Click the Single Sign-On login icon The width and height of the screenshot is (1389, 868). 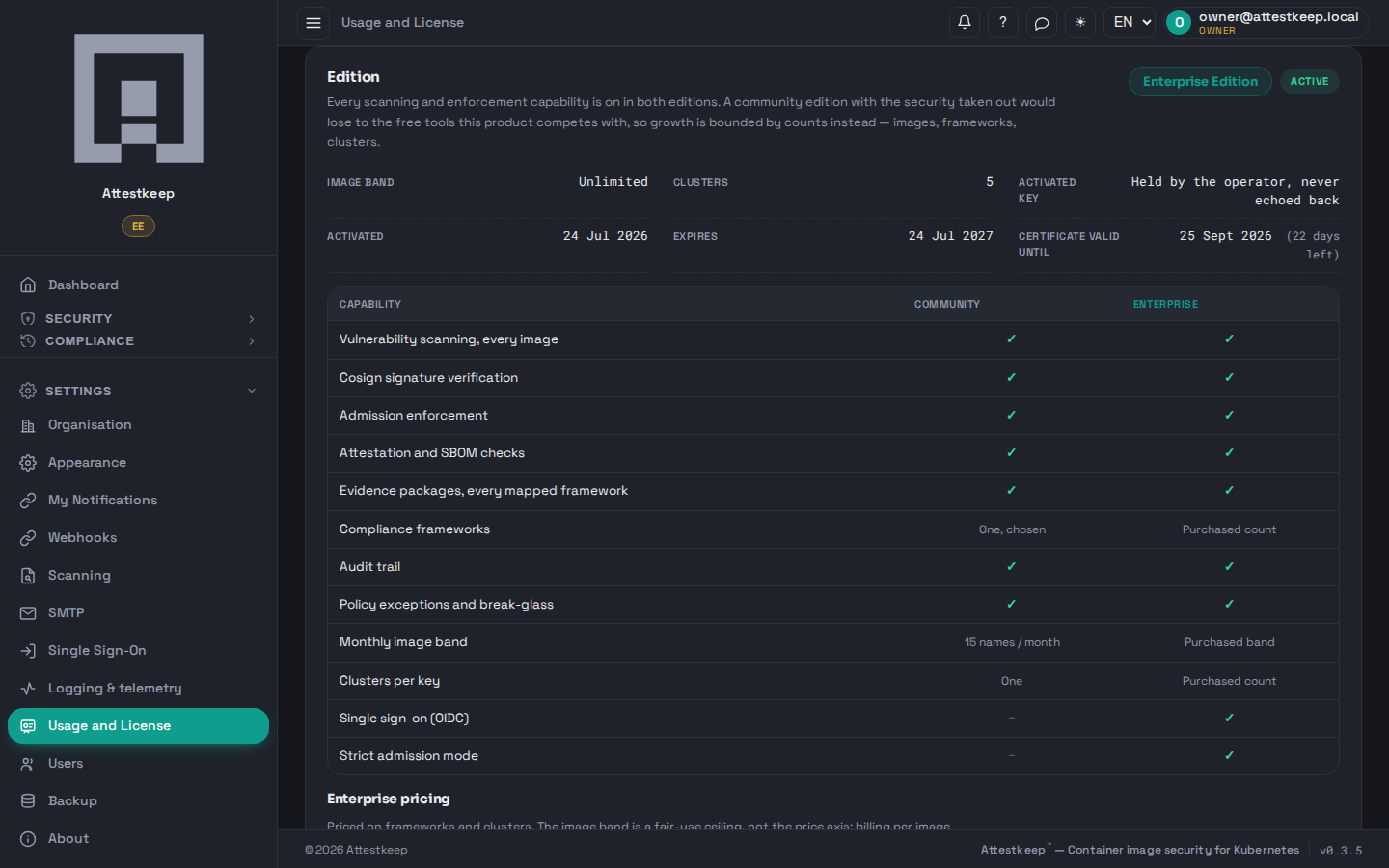tap(28, 651)
